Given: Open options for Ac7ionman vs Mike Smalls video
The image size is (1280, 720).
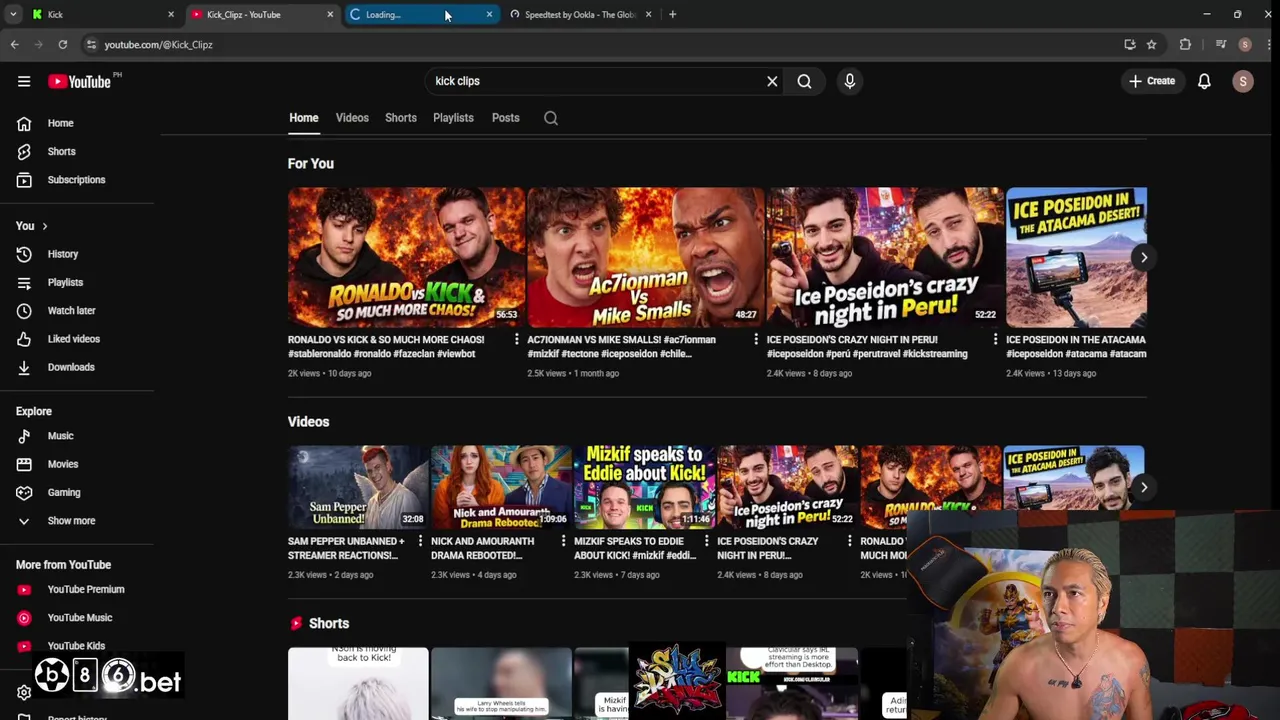Looking at the screenshot, I should pos(756,340).
